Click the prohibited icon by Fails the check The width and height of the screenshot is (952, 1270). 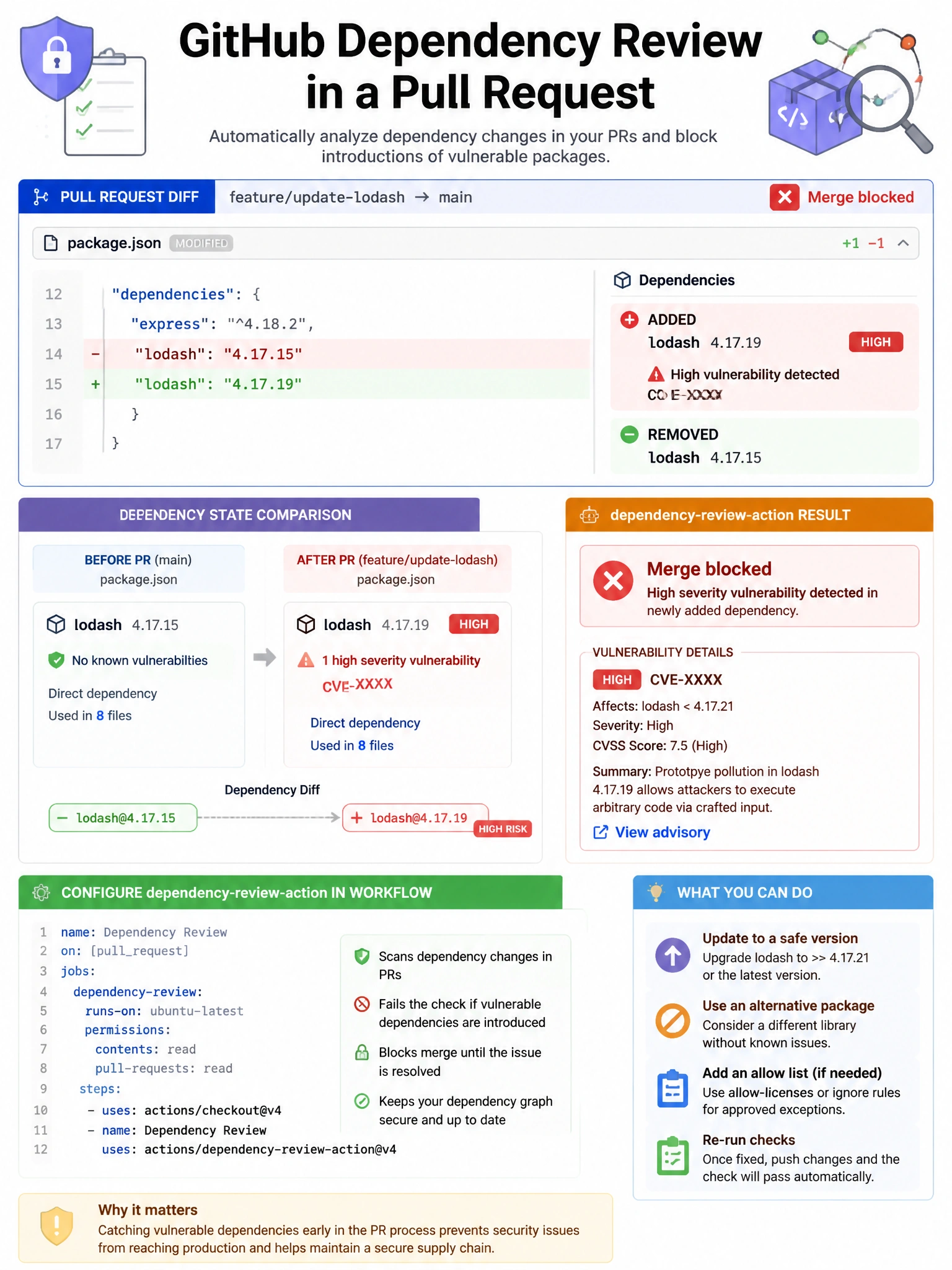coord(362,1004)
